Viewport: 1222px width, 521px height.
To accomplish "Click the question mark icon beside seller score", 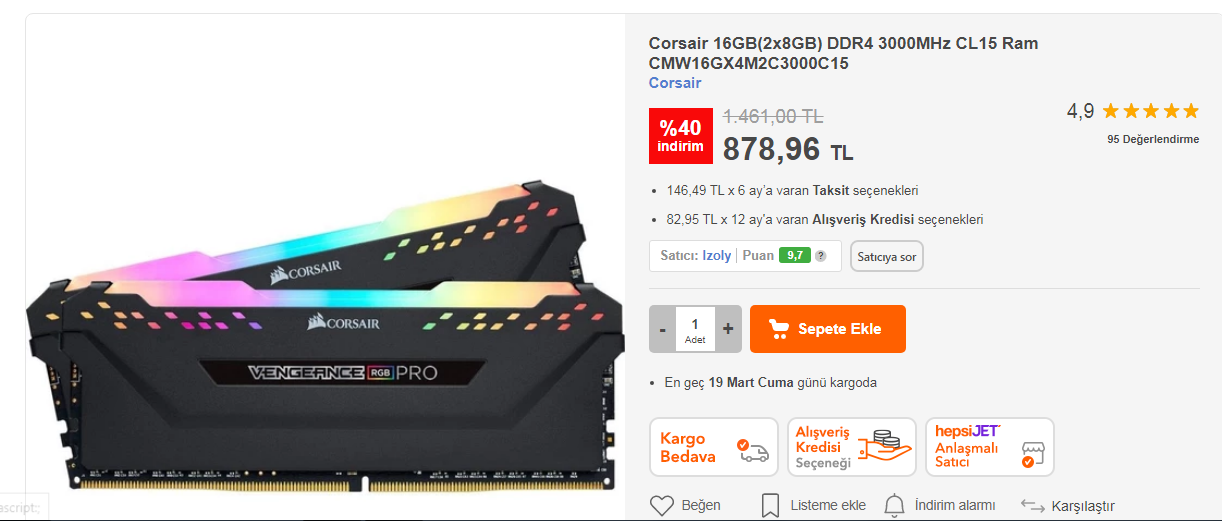I will (821, 256).
